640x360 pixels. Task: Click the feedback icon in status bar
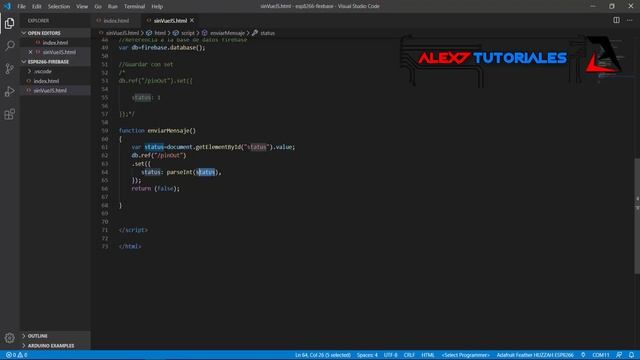(619, 355)
